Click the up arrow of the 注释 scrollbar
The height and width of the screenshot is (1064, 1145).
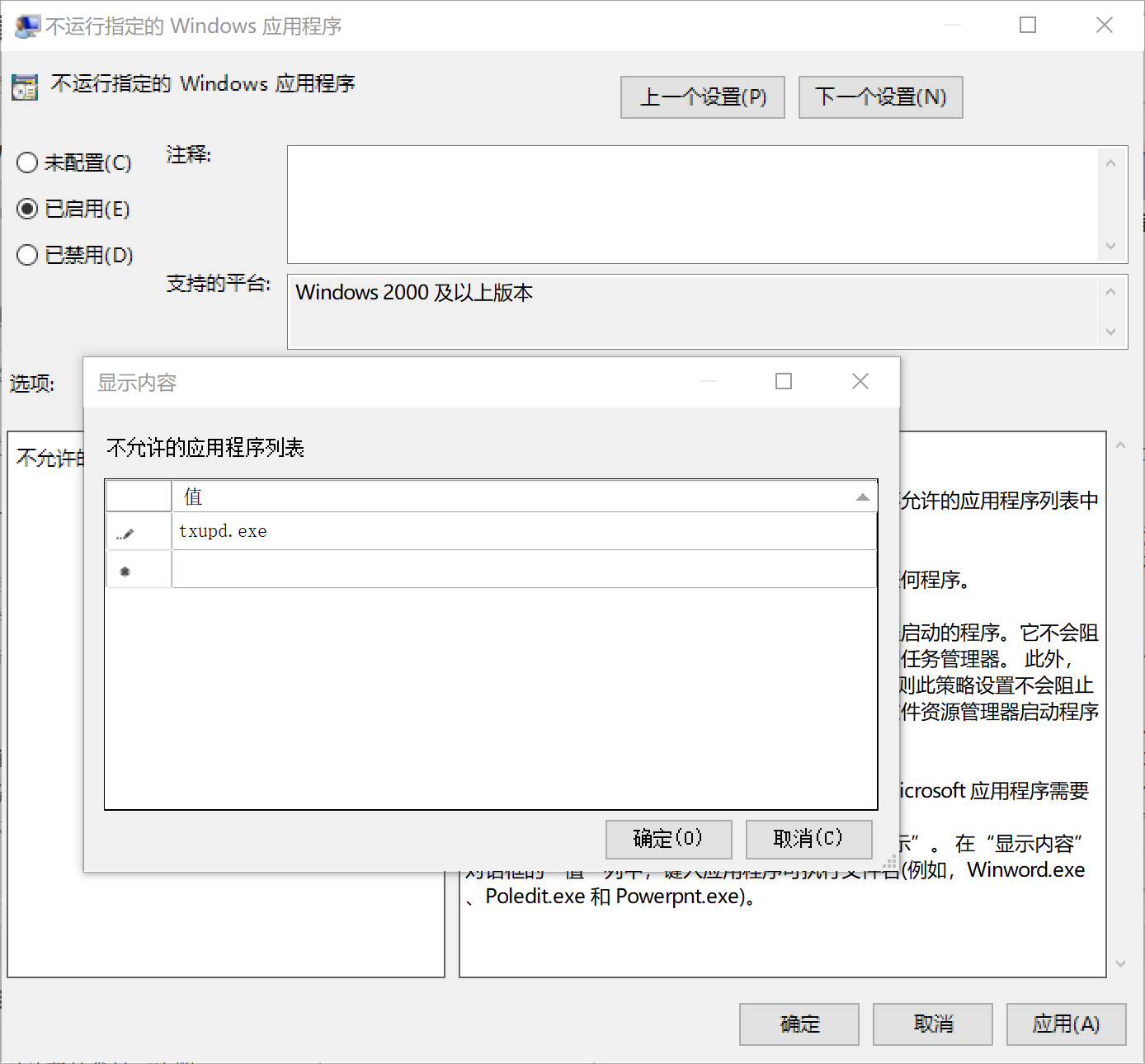click(1110, 163)
